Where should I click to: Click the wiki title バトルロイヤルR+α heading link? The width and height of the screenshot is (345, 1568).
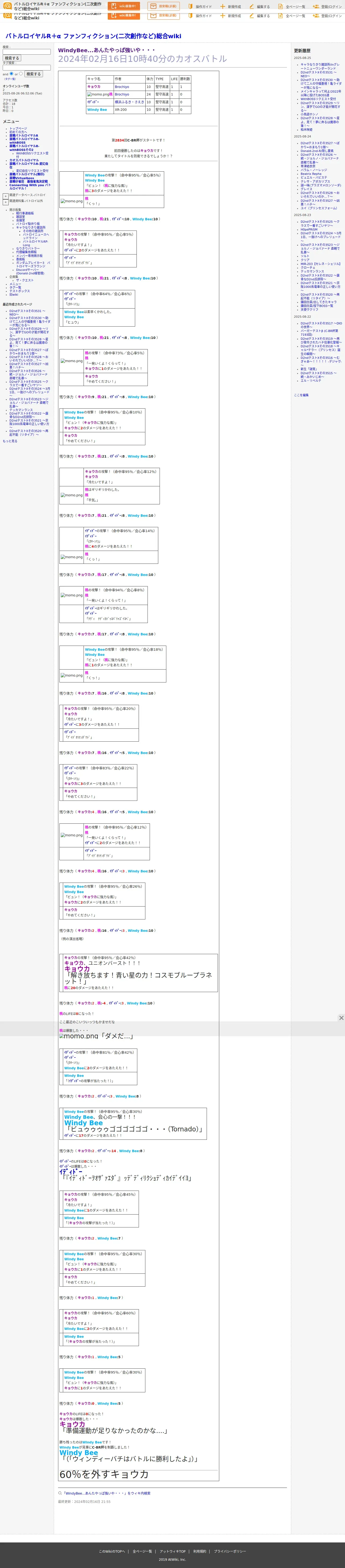(93, 36)
